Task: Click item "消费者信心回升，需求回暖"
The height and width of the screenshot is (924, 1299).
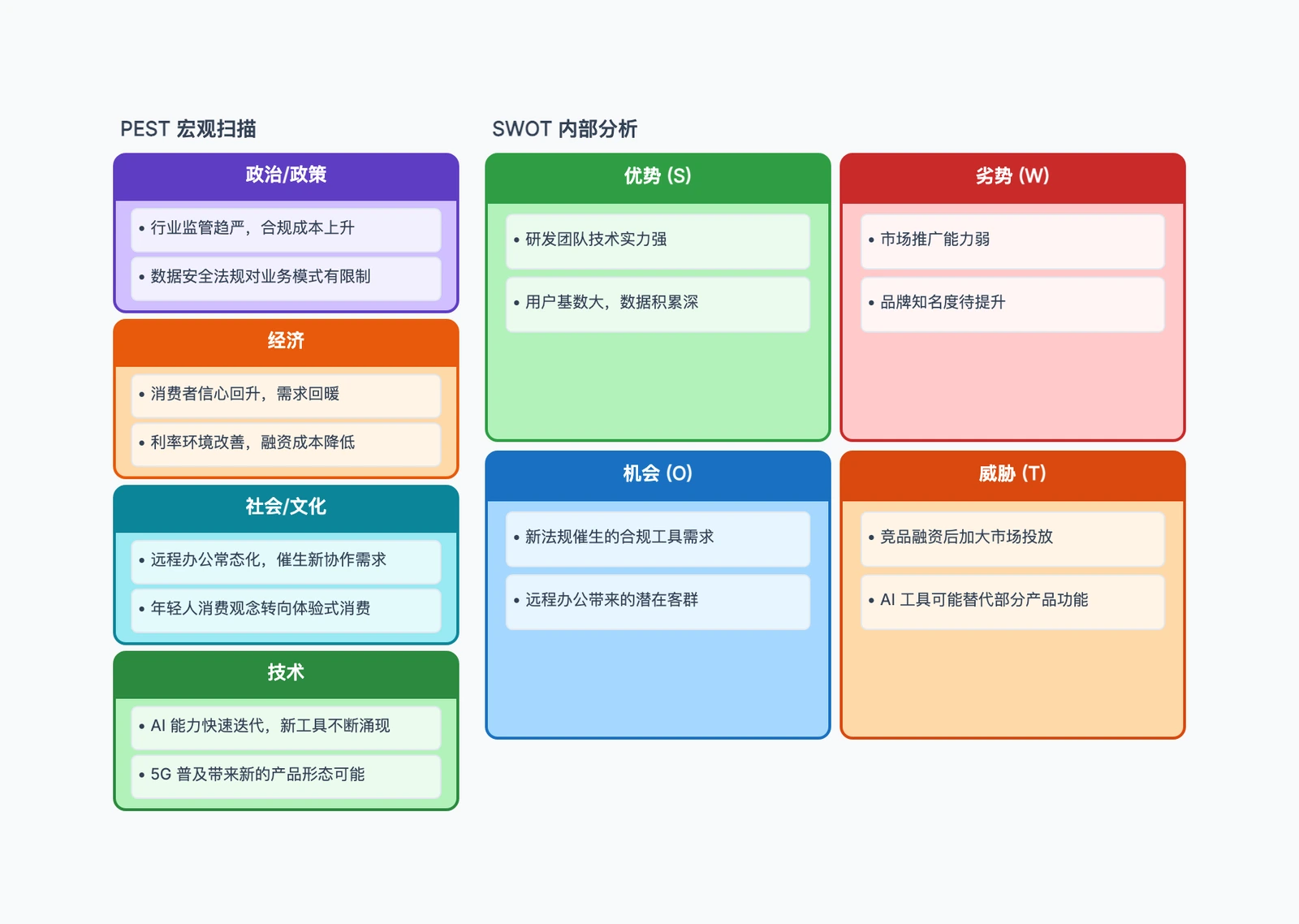Action: [286, 395]
